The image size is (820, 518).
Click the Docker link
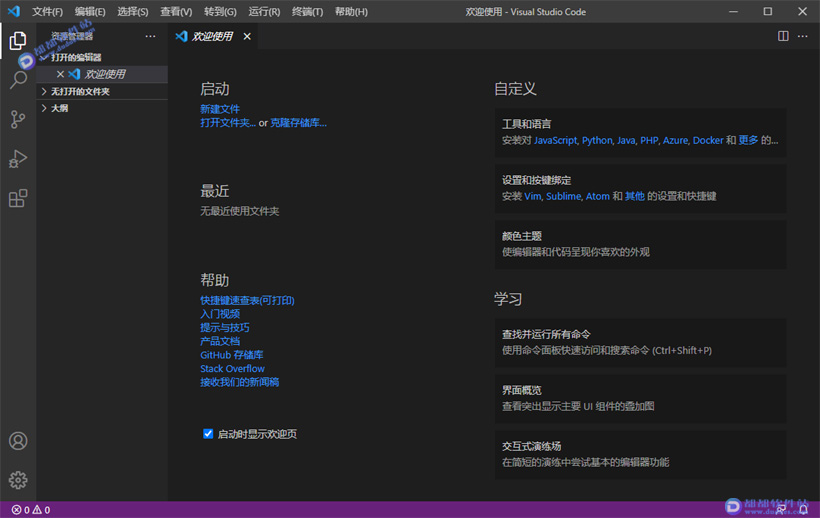(708, 140)
